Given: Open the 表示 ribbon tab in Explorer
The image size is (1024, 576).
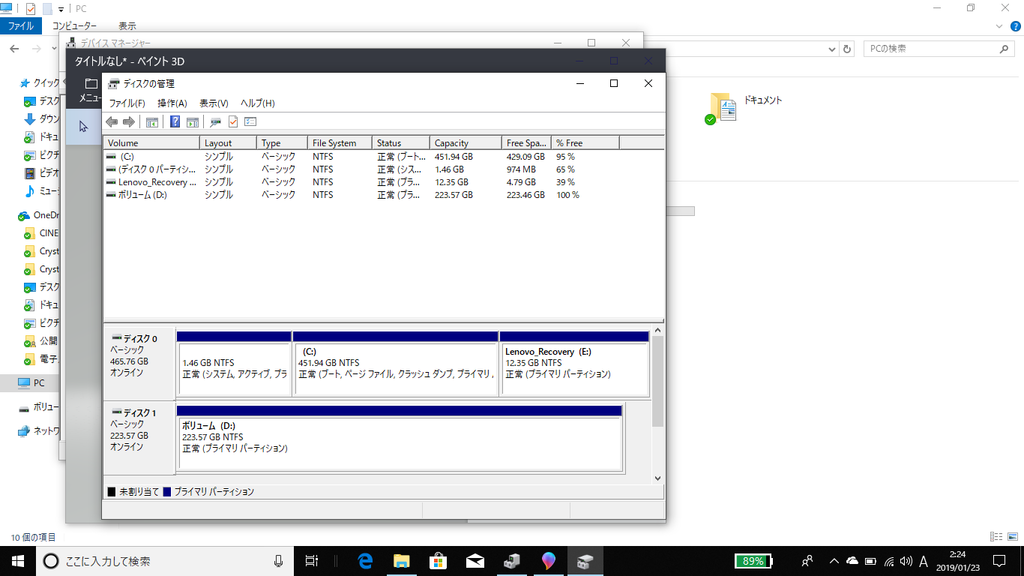Looking at the screenshot, I should tap(127, 26).
